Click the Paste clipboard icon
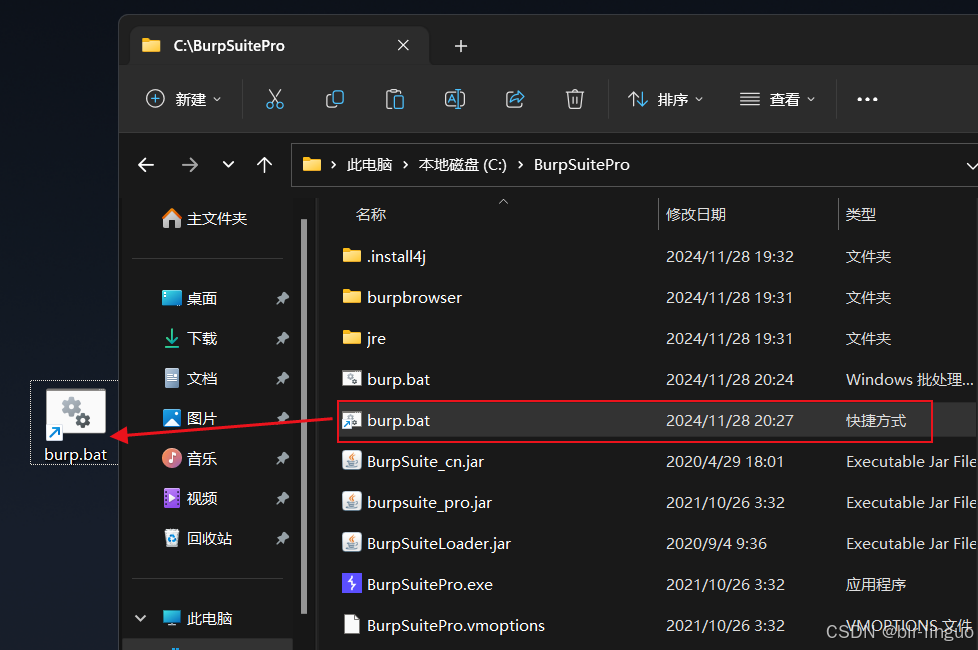The width and height of the screenshot is (978, 650). (395, 99)
